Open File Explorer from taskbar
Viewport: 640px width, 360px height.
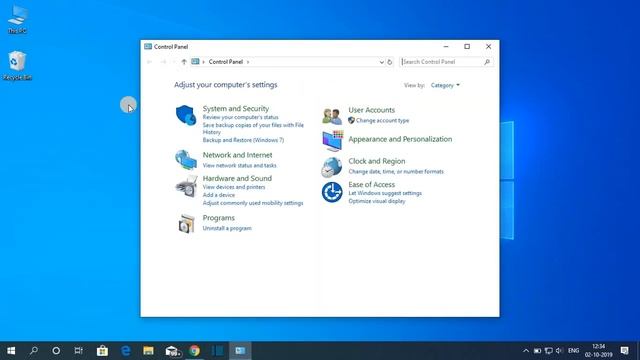click(149, 351)
